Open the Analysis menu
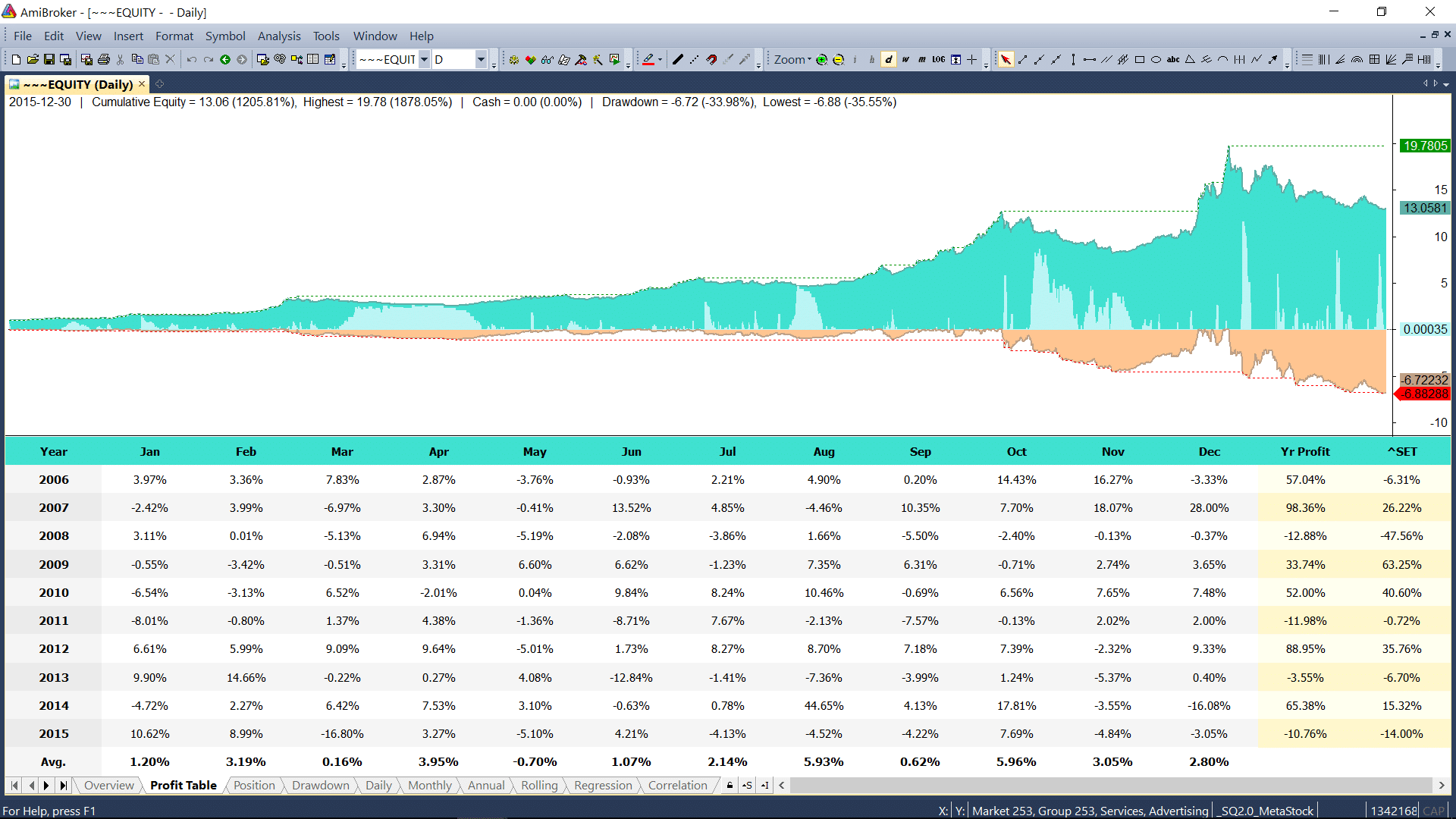The image size is (1456, 819). 278,36
